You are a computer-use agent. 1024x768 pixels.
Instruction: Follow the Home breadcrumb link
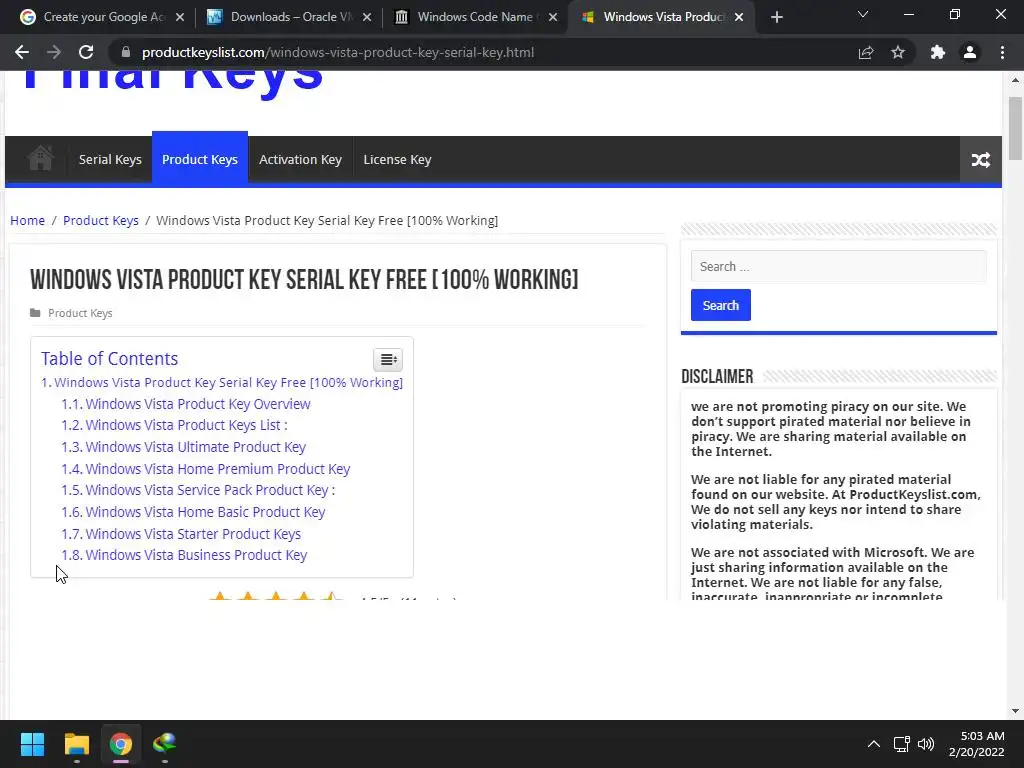(x=27, y=221)
